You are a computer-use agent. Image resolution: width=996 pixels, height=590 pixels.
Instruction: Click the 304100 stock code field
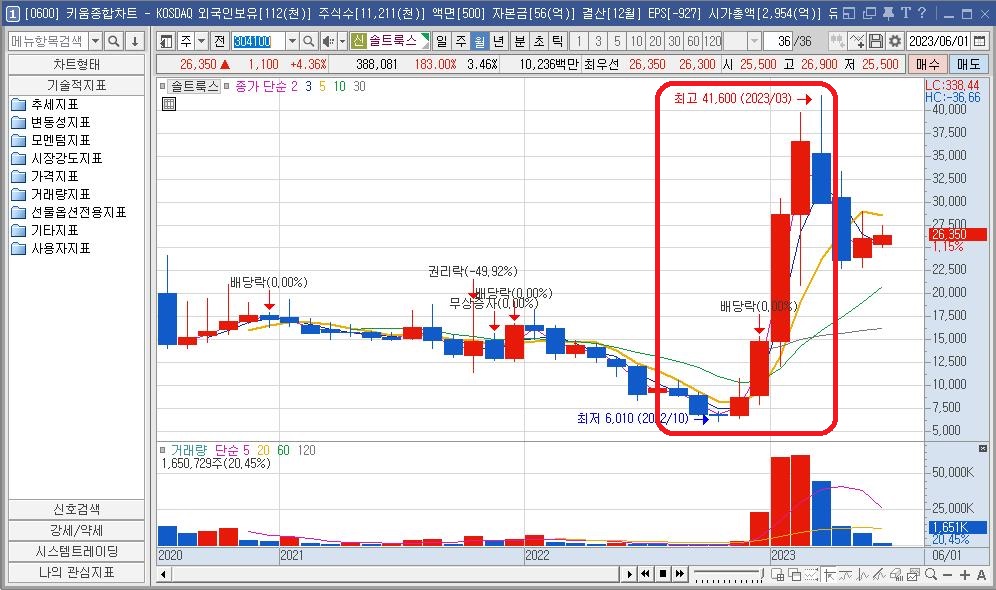(x=258, y=41)
